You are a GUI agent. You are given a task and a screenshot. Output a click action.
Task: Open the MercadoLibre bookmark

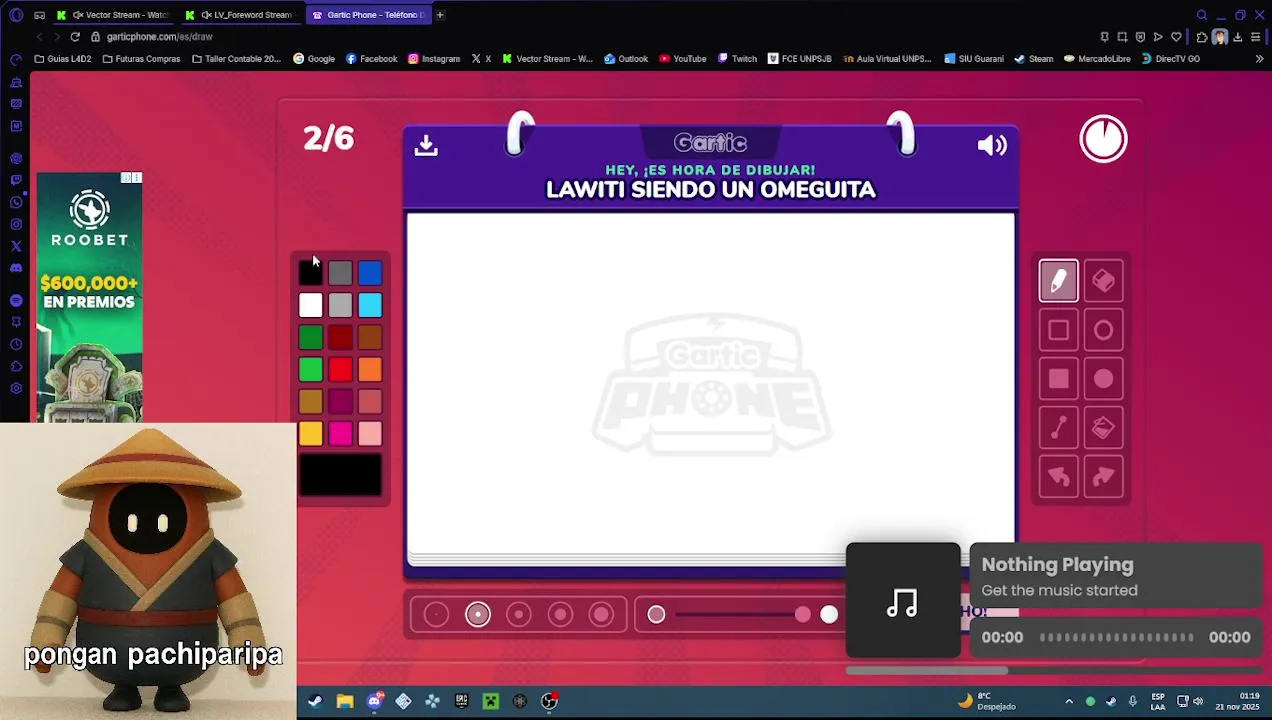(1097, 59)
